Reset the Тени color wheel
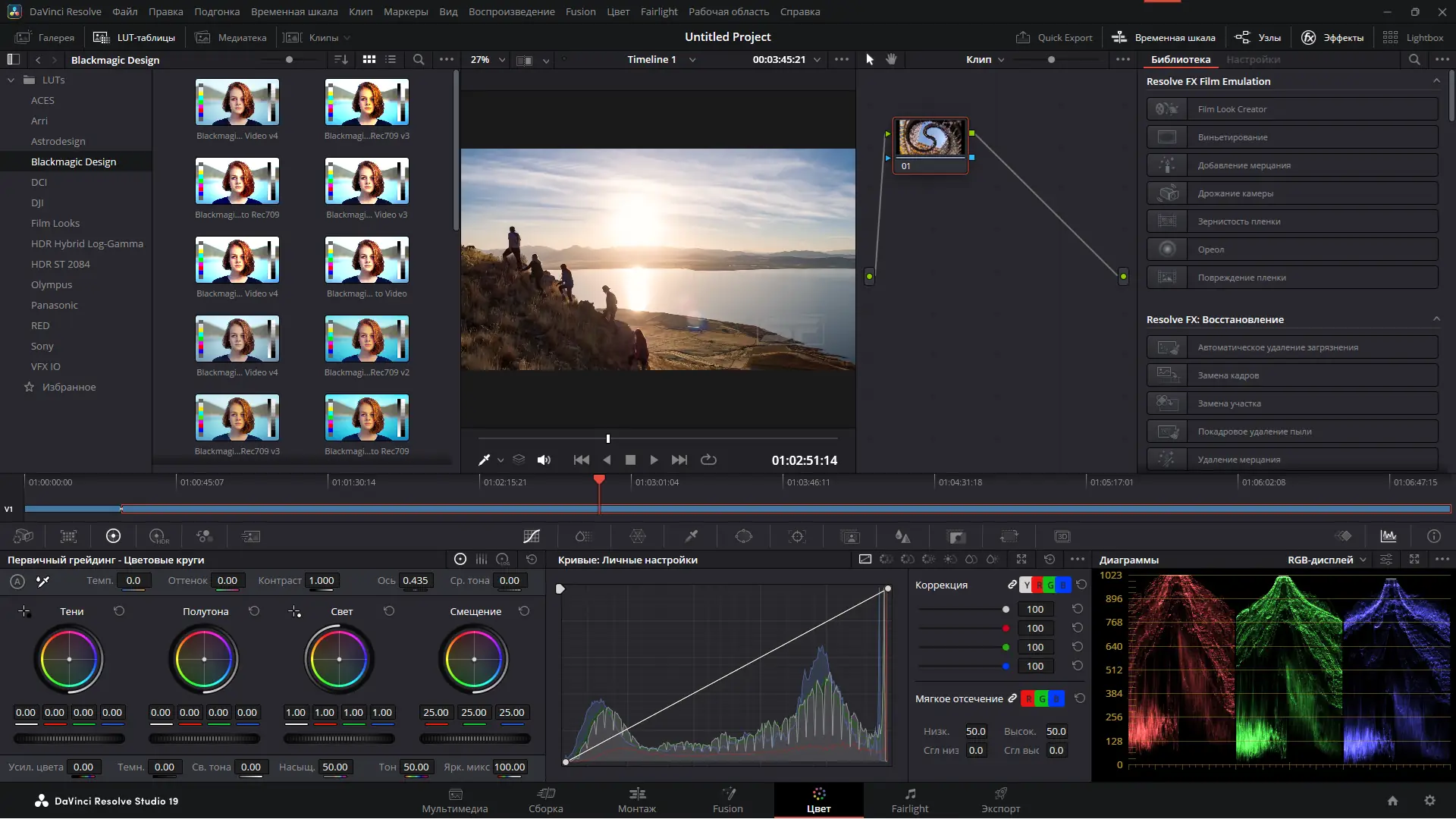This screenshot has height=819, width=1456. (119, 610)
